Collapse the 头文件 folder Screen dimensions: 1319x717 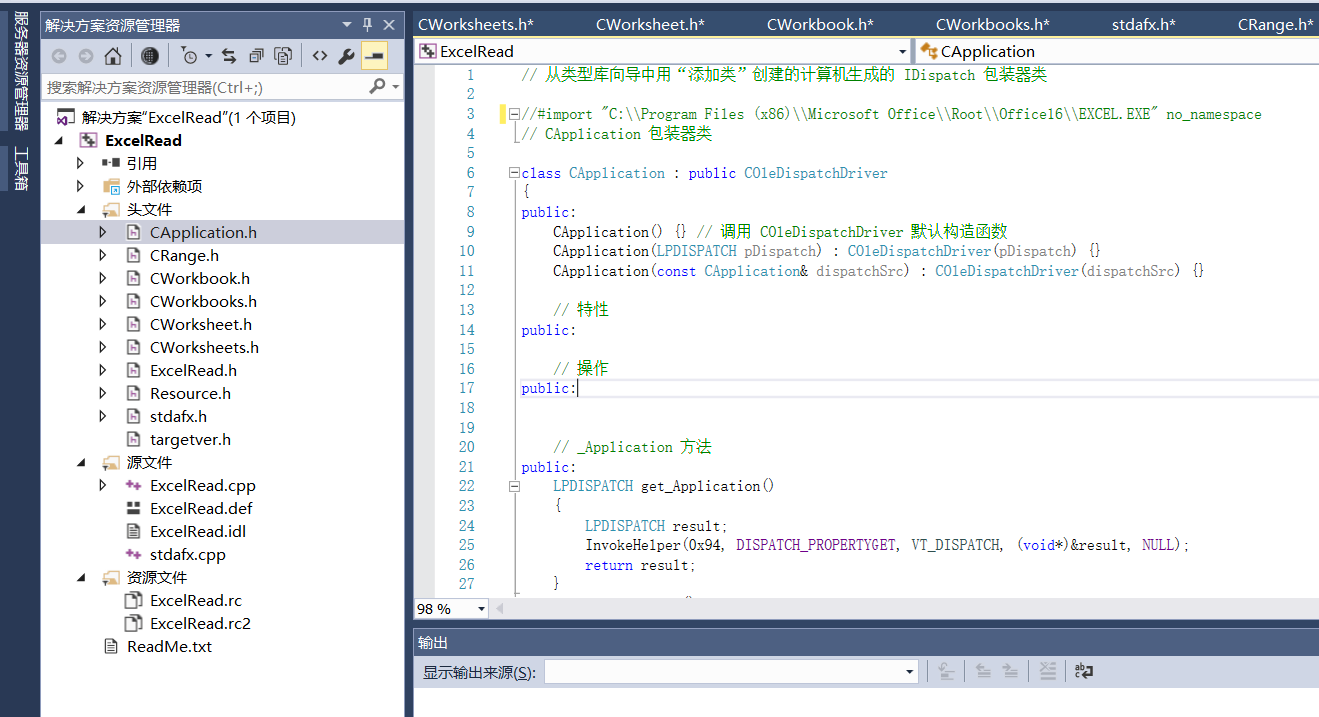[81, 209]
